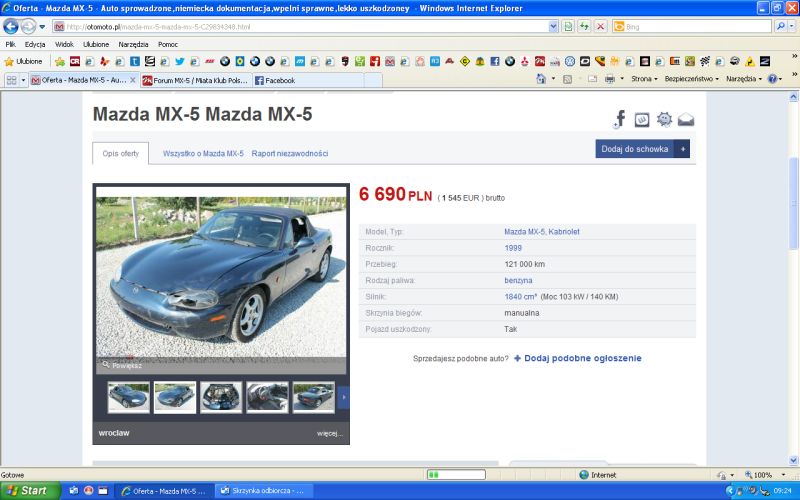Focus the otomoto.pl address bar

click(x=300, y=27)
